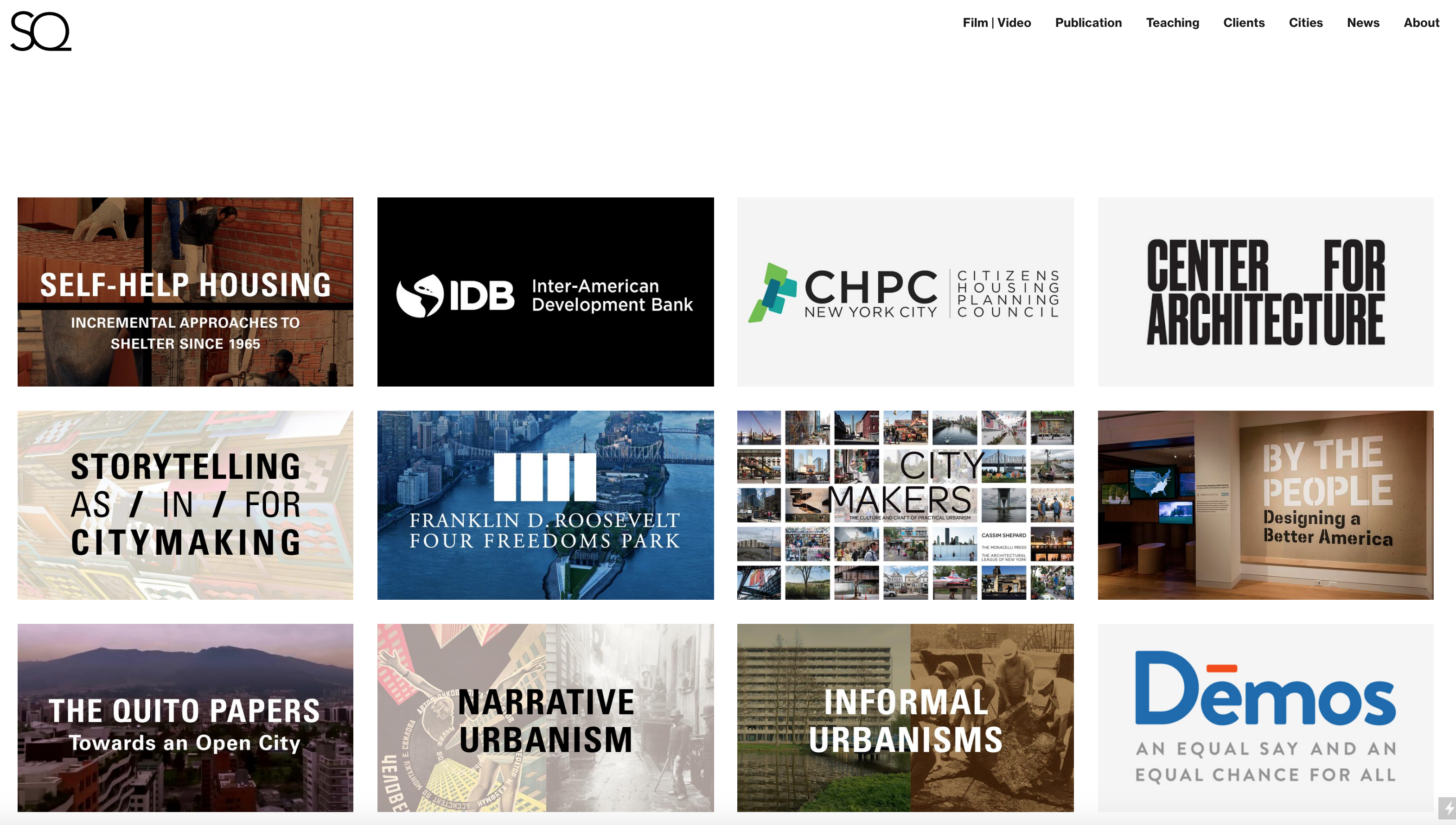
Task: Visit the About page
Action: (1421, 23)
